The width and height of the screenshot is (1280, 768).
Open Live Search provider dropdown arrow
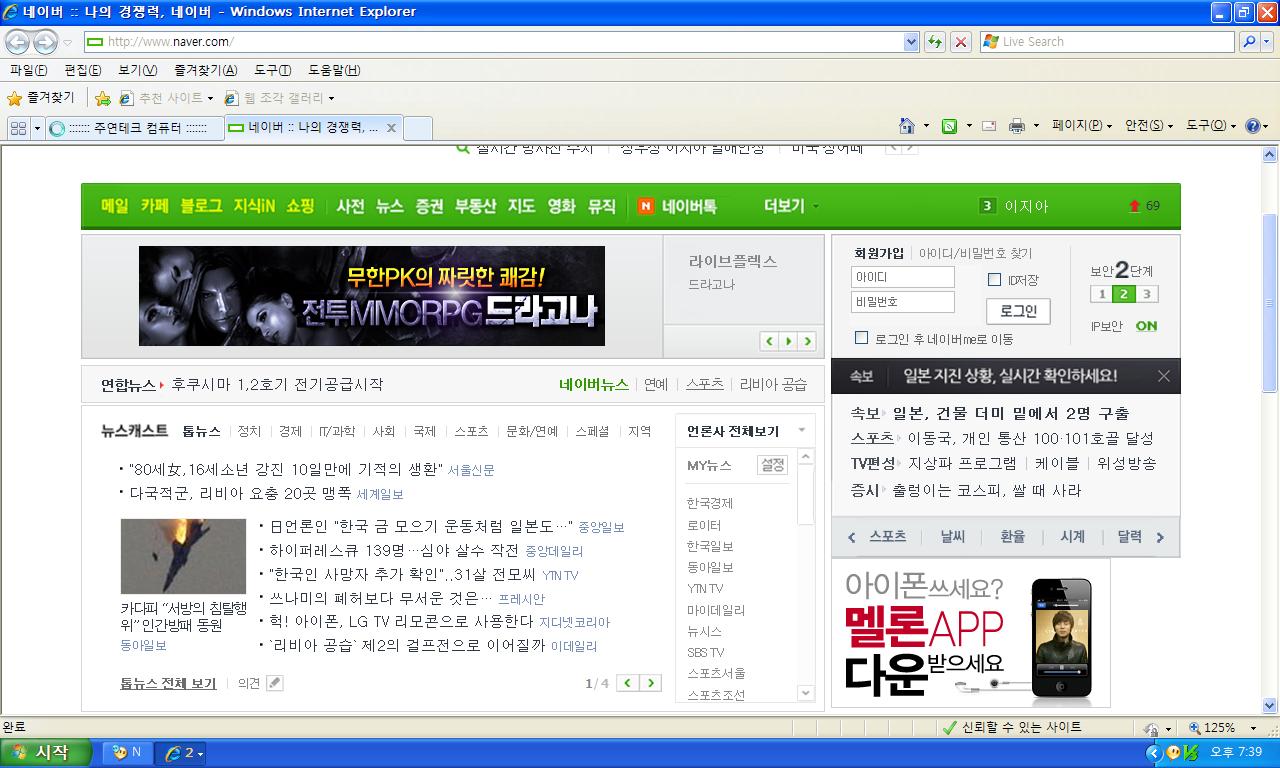[x=1268, y=42]
